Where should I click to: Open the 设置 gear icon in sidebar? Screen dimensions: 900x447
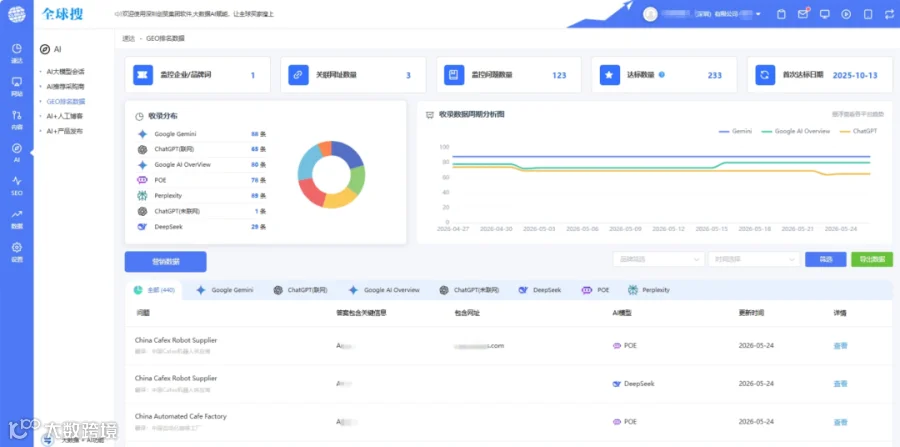(17, 251)
